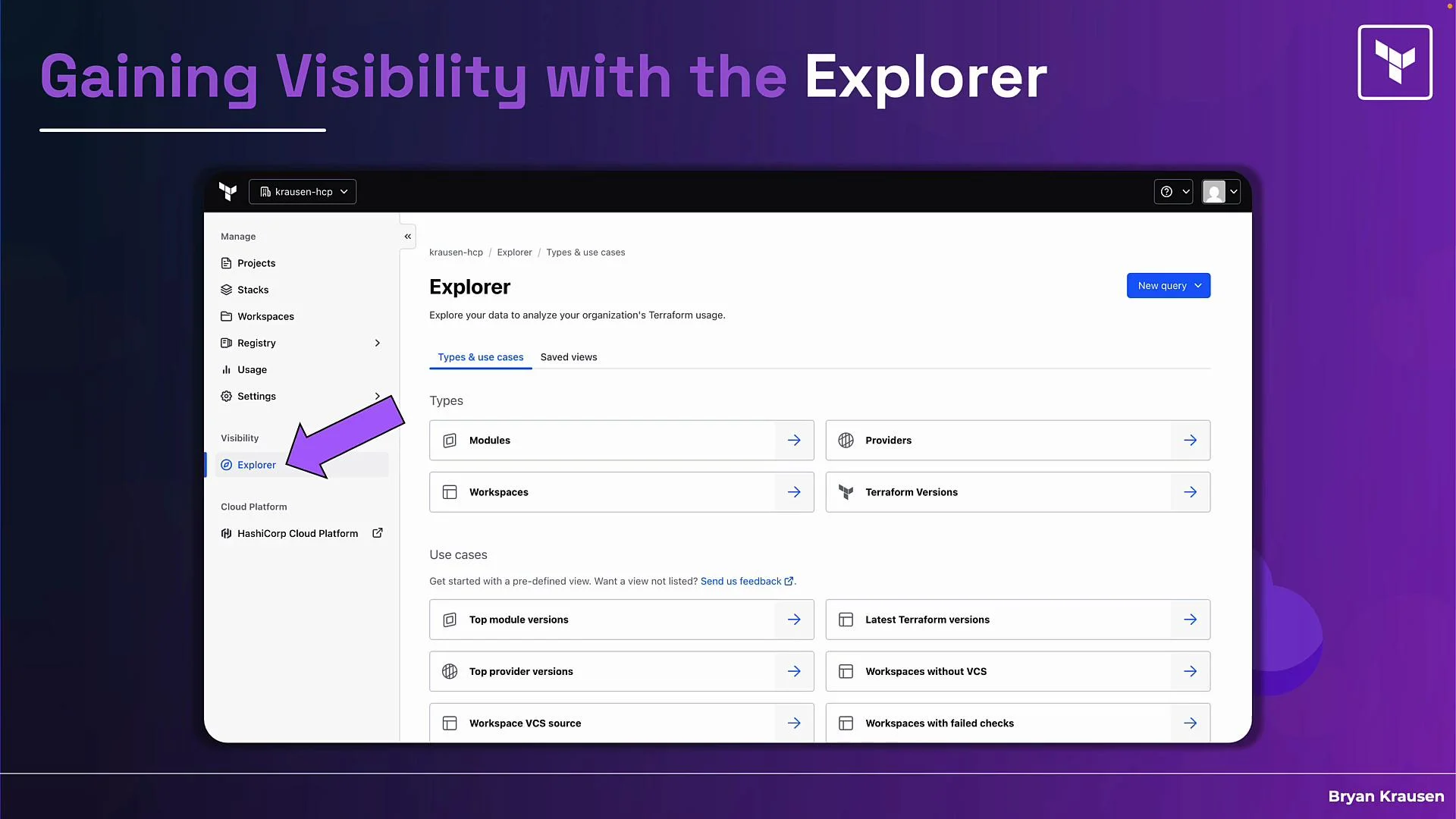Viewport: 1456px width, 819px height.
Task: Expand the Registry submenu chevron
Action: point(377,343)
